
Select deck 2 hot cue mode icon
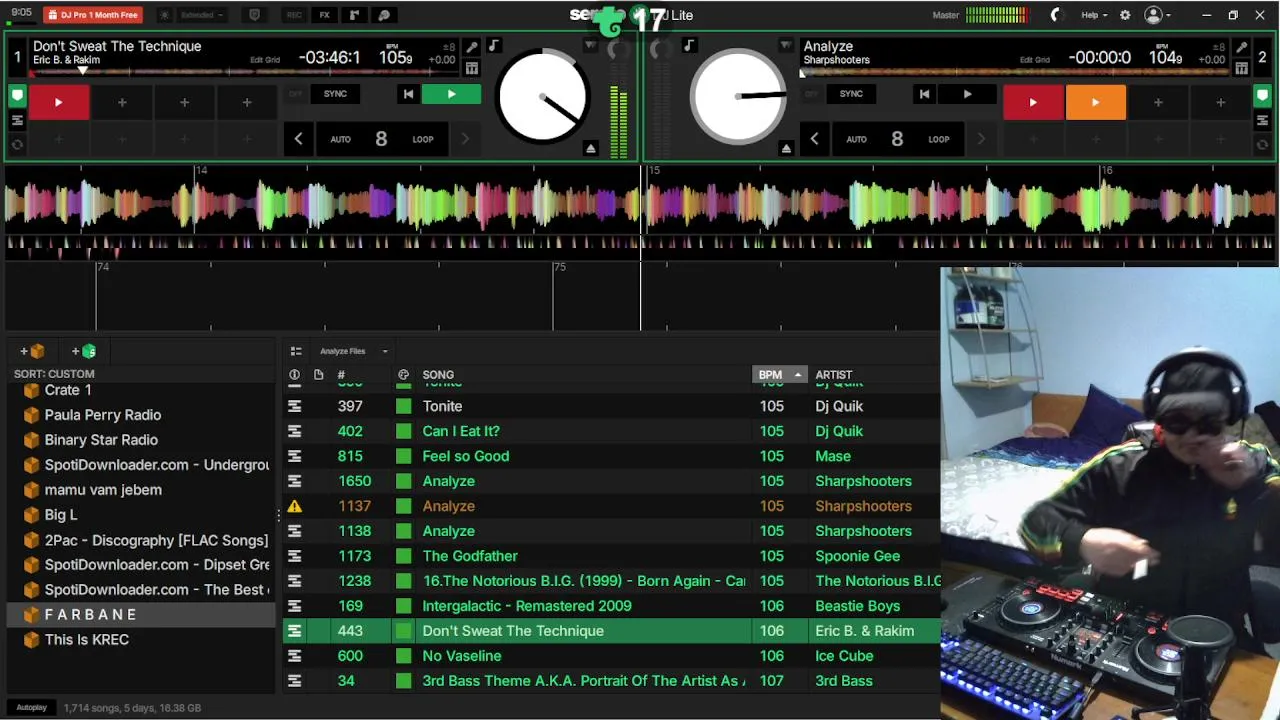(x=1262, y=97)
